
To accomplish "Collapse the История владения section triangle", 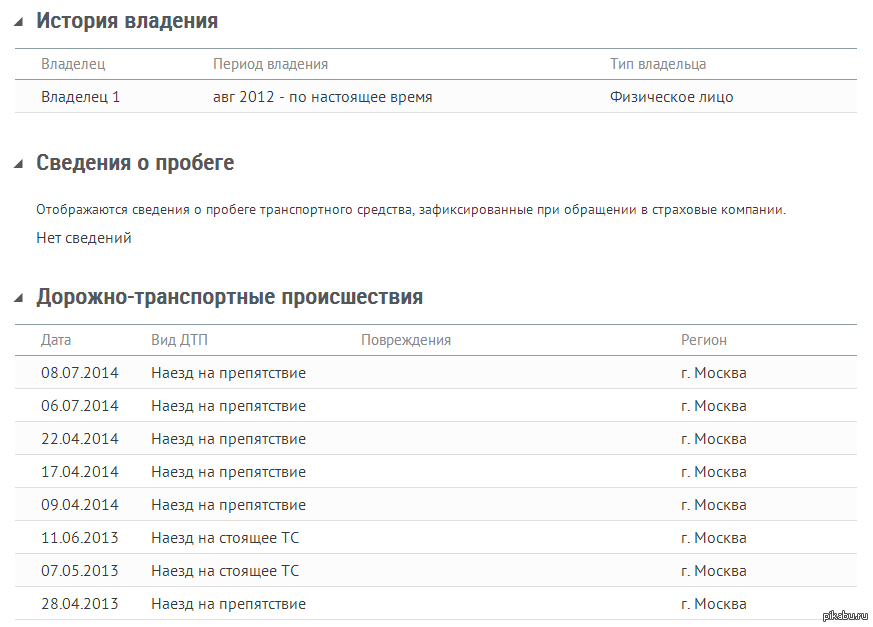I will tap(19, 22).
